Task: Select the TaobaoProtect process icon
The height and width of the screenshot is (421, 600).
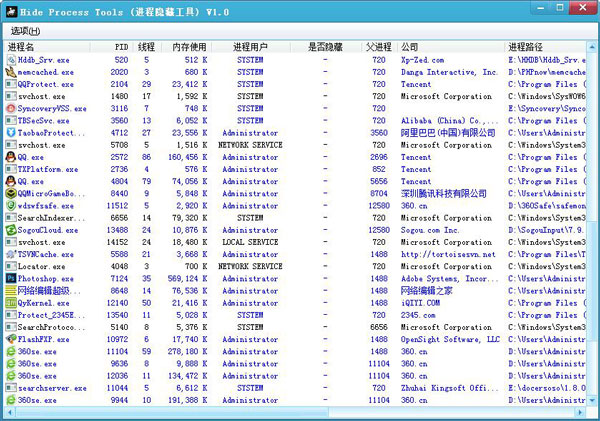Action: tap(11, 132)
